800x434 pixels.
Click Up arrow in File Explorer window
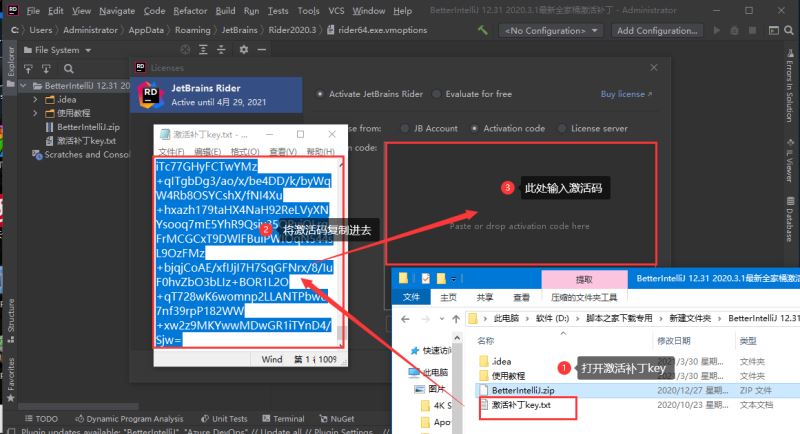[x=456, y=319]
